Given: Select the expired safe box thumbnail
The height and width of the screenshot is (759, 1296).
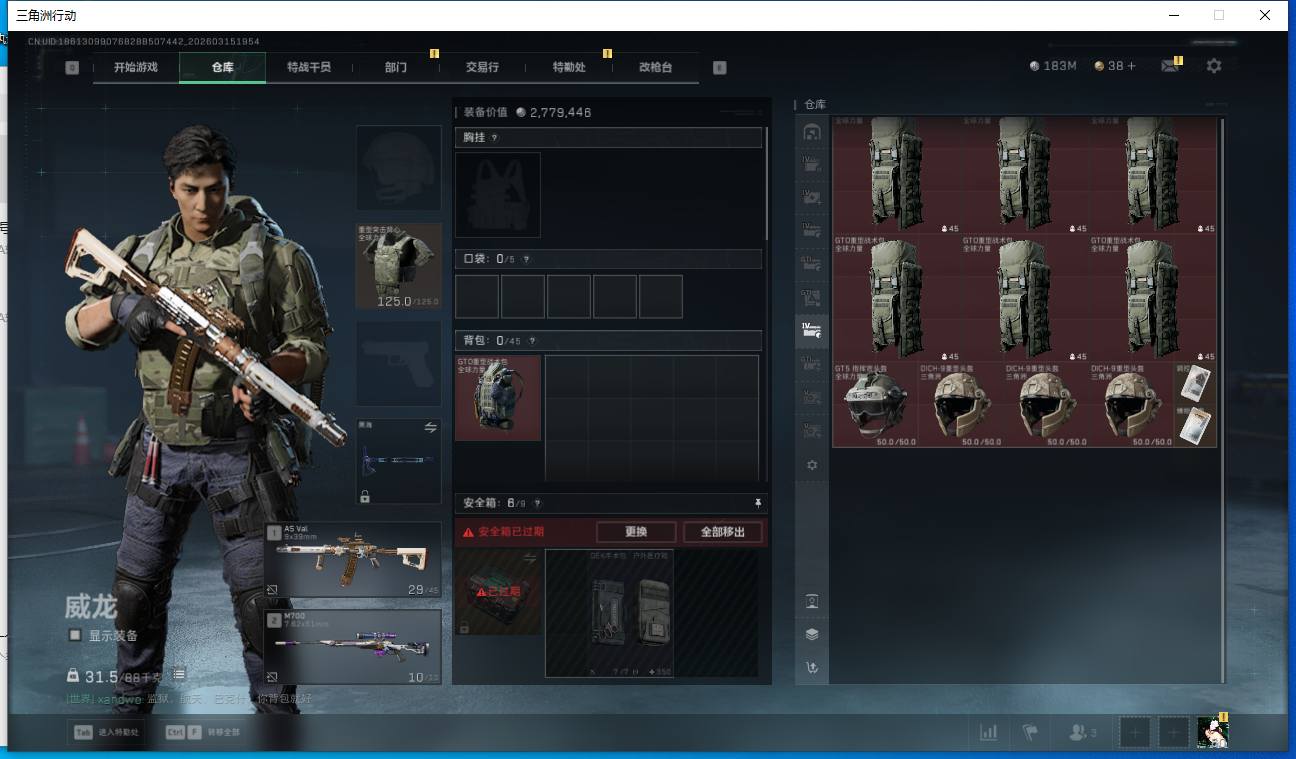Looking at the screenshot, I should click(x=498, y=592).
